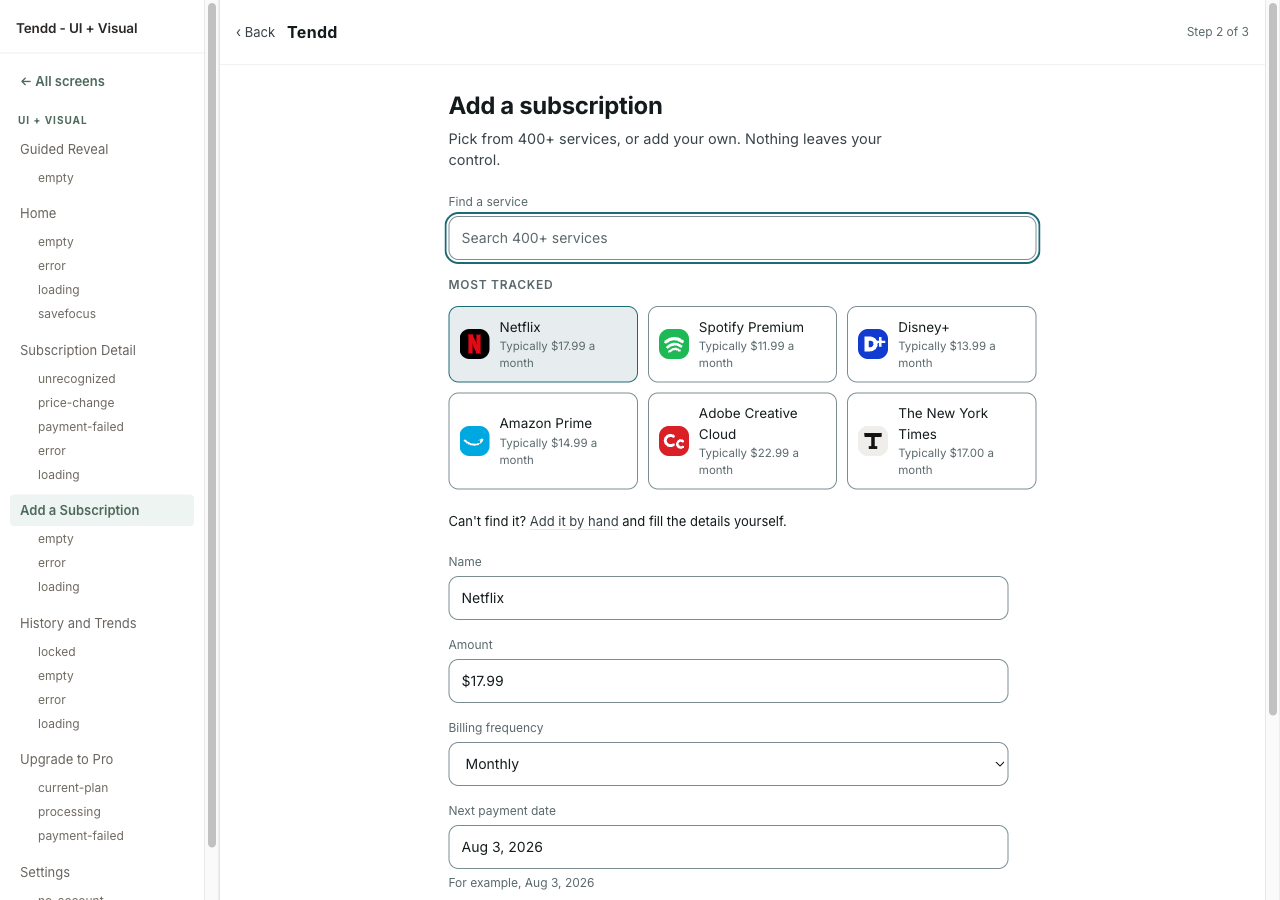
Task: Click the 'MOST TRACKED' section label
Action: pos(501,285)
